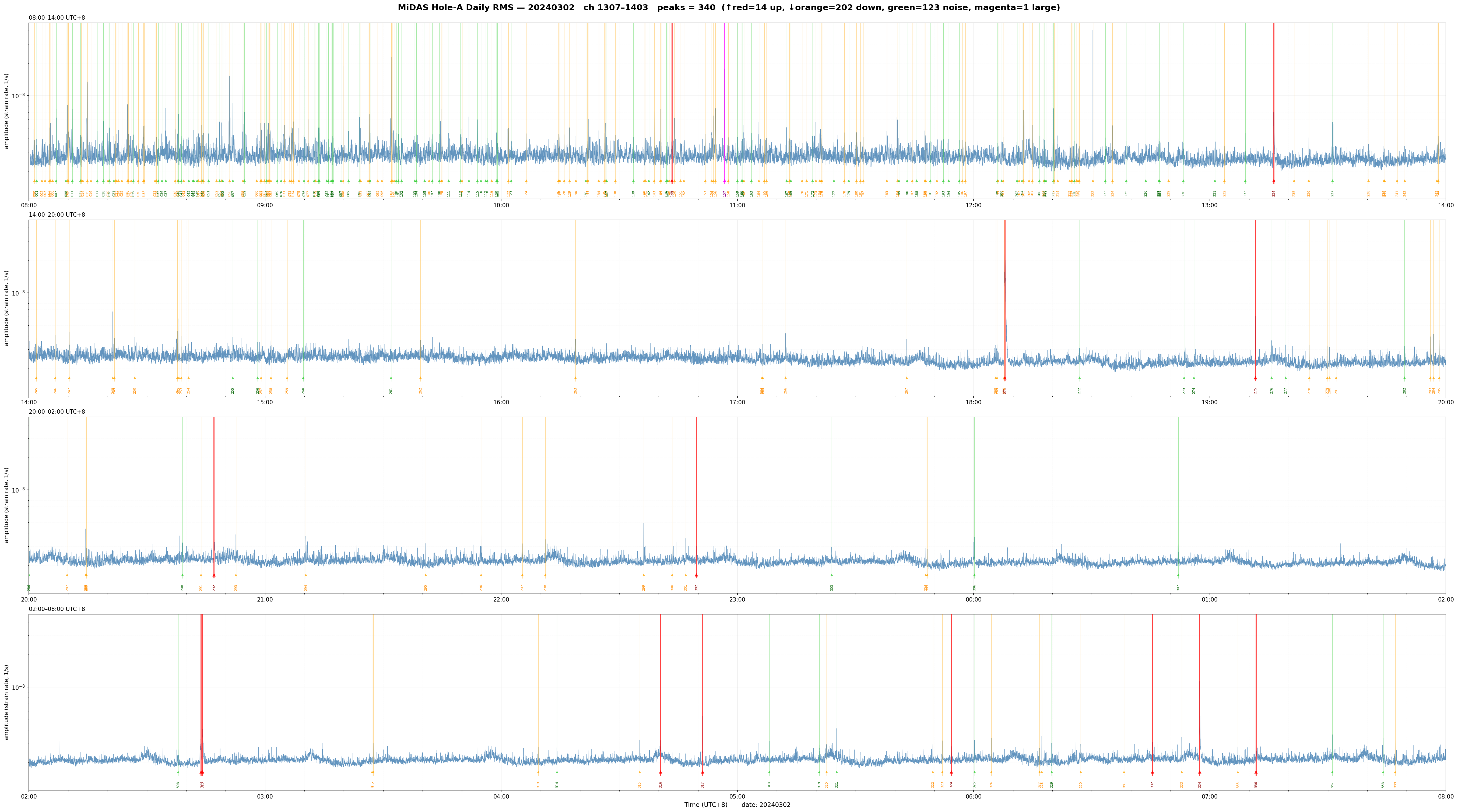1458x812 pixels.
Task: Click the 'Time (UTC+8) — date: 20240302' axis label
Action: (737, 805)
